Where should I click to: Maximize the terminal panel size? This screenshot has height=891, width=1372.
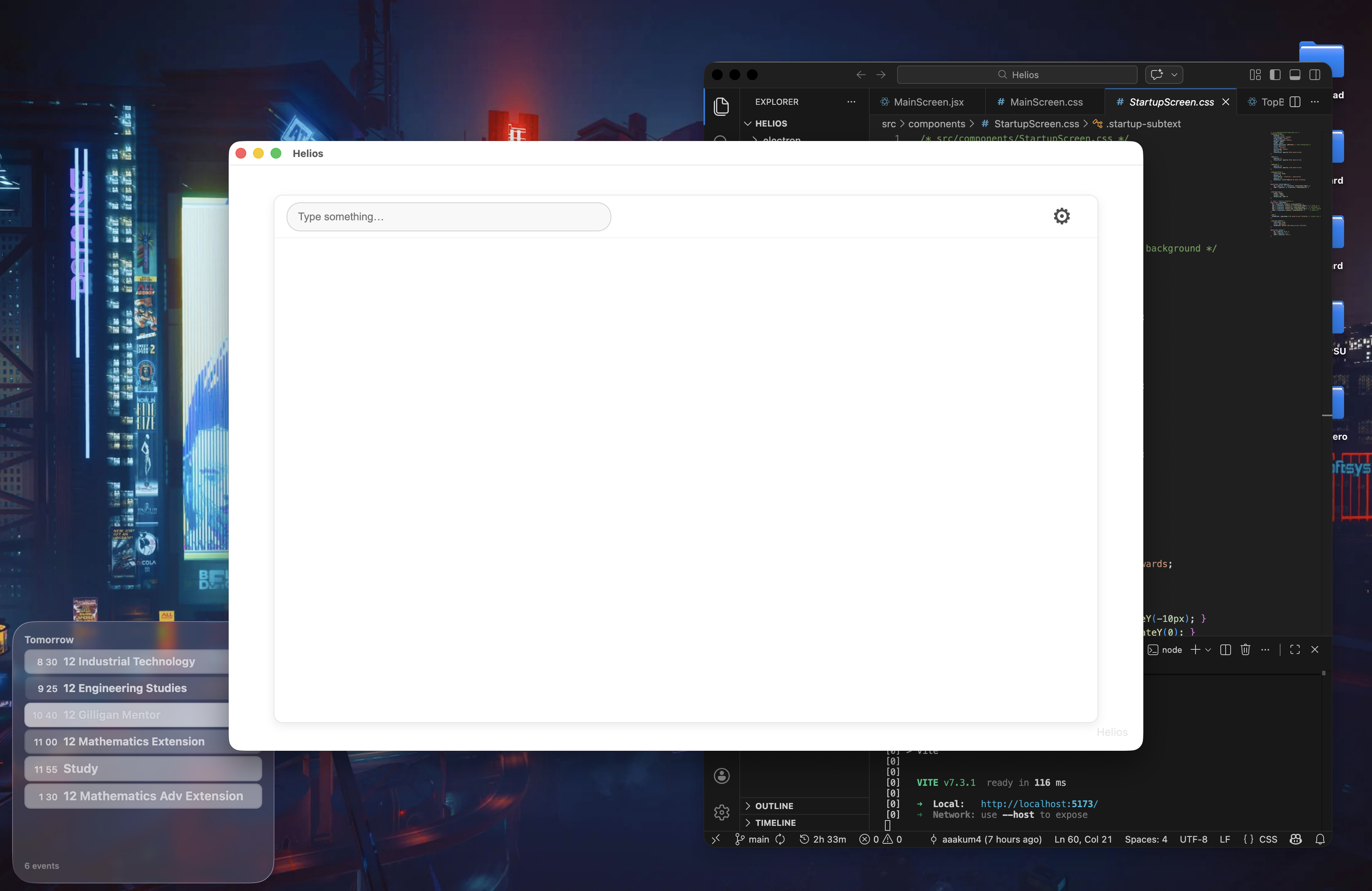point(1295,649)
